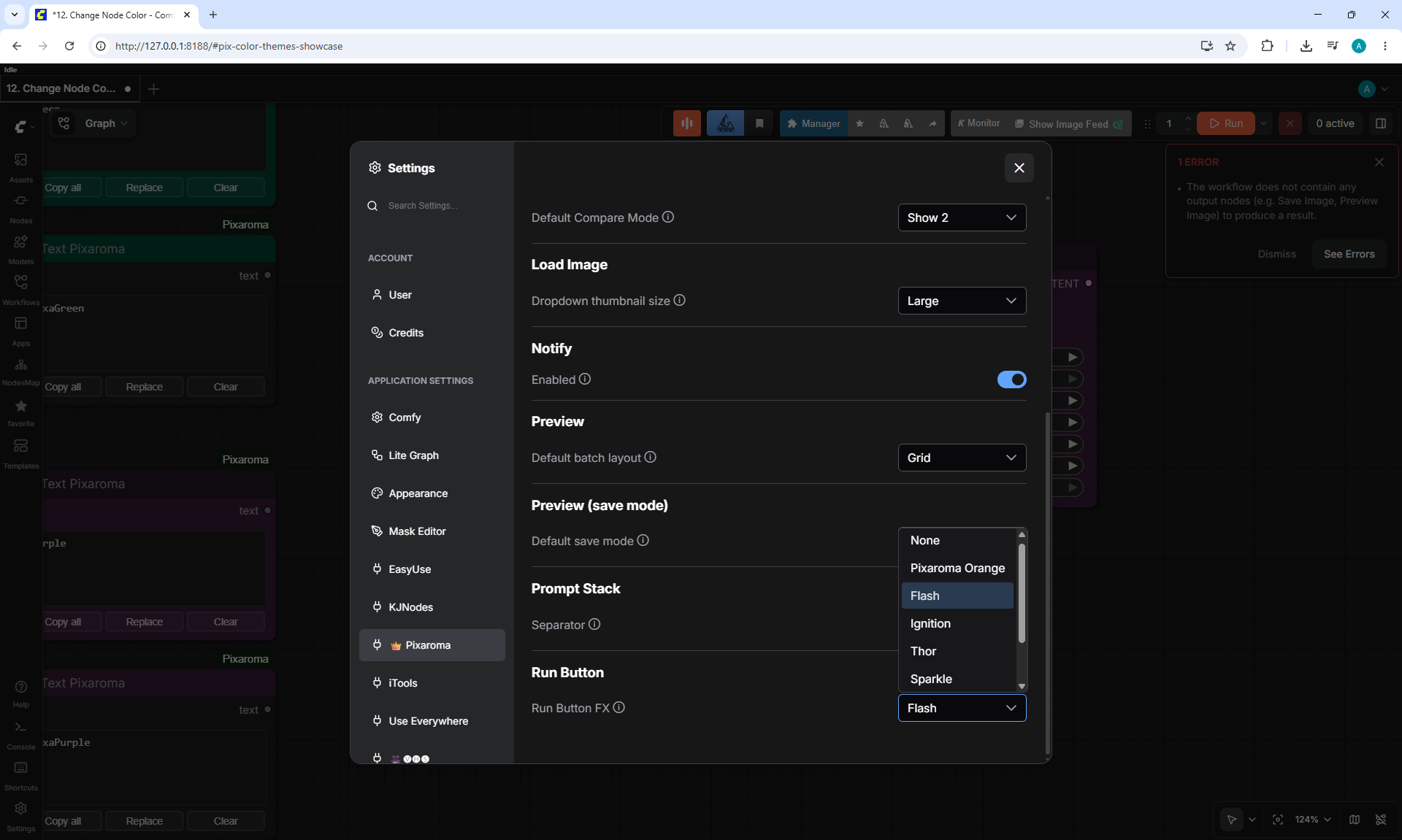Click the Search Settings field
Viewport: 1402px width, 840px height.
(432, 206)
